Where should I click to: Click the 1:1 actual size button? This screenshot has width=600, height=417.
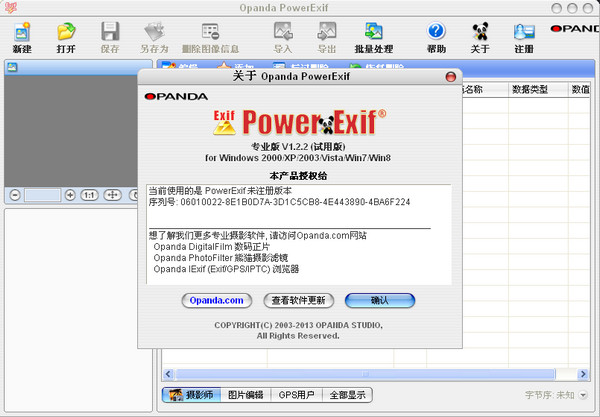coord(89,195)
